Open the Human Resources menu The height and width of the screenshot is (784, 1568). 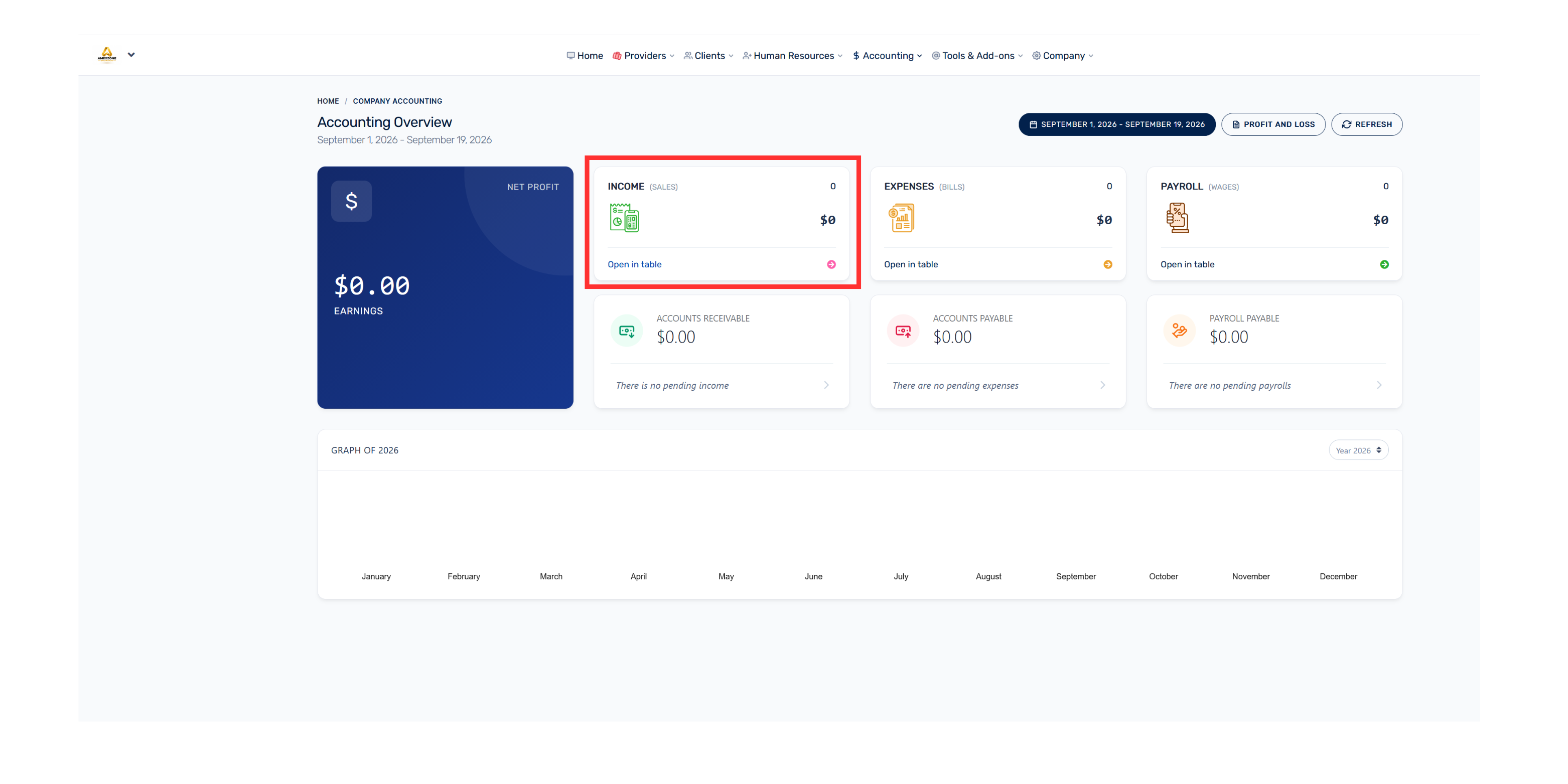[x=792, y=55]
